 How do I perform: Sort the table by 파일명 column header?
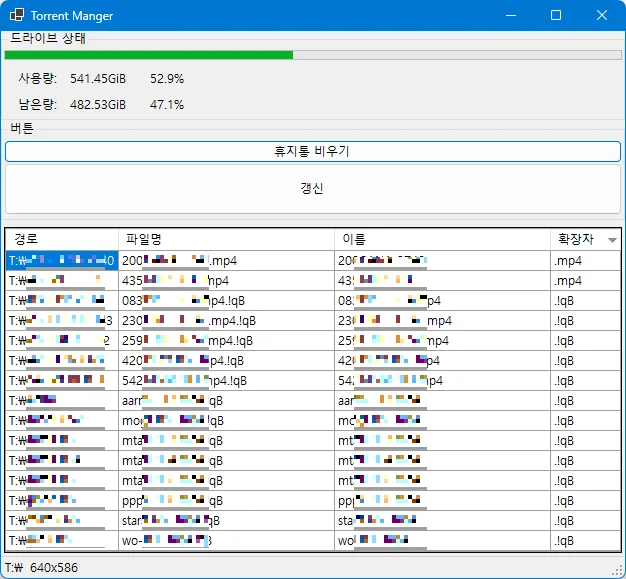coord(226,239)
